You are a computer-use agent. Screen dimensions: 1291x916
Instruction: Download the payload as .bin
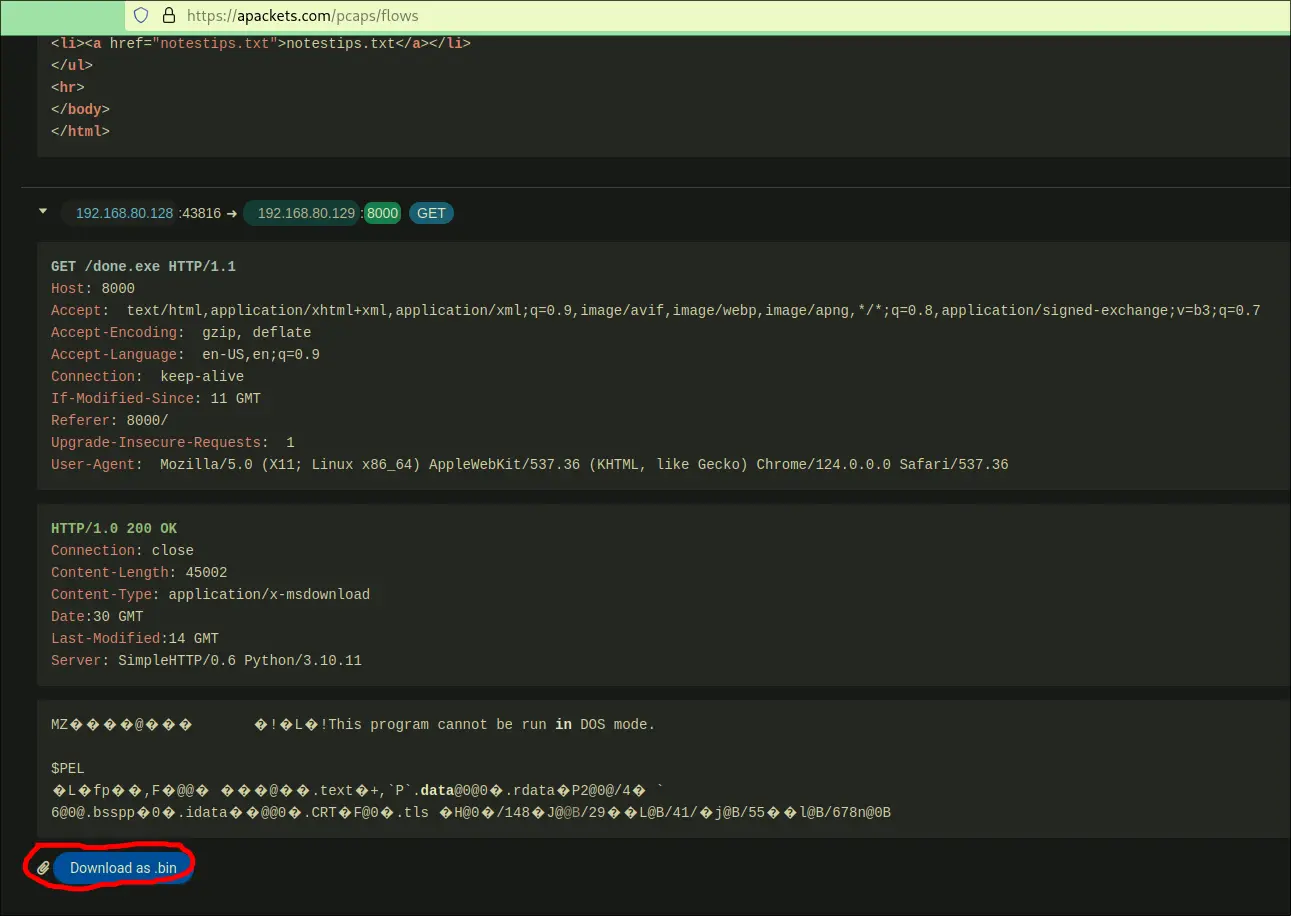point(123,868)
